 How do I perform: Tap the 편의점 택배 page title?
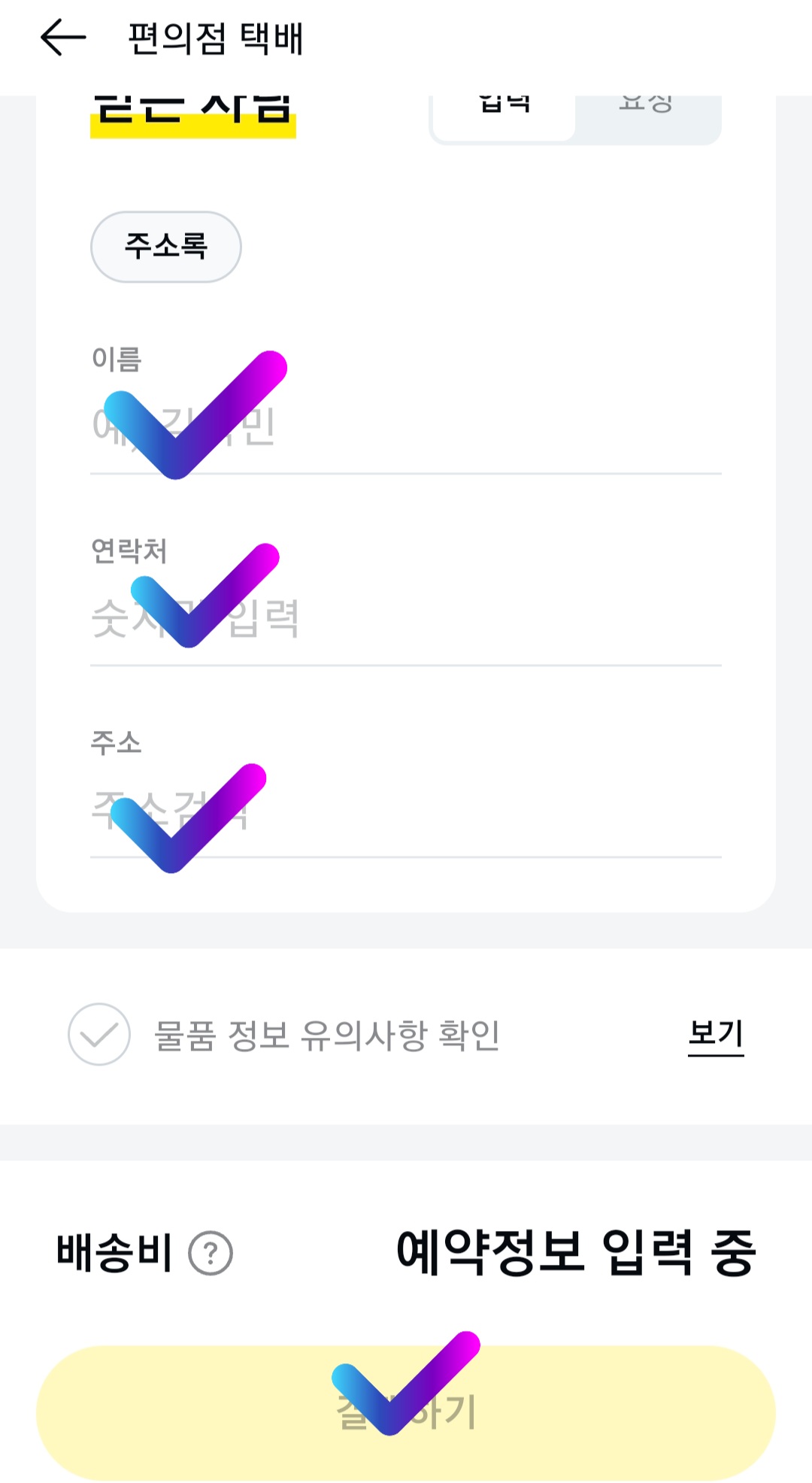[216, 38]
